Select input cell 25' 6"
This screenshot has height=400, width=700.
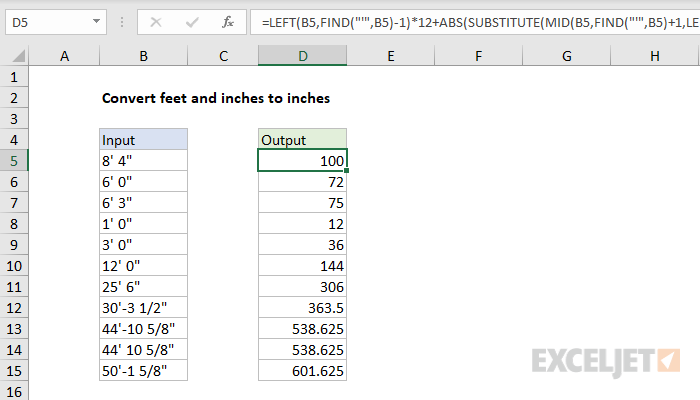pos(143,287)
